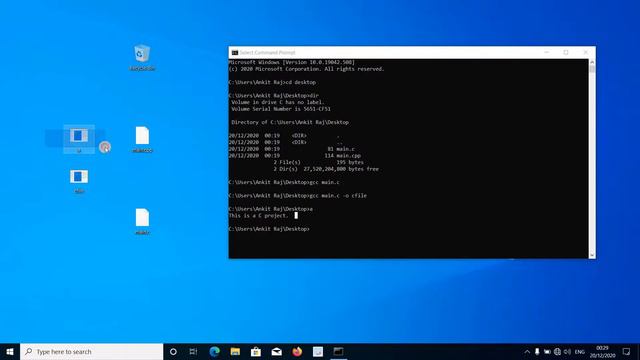The width and height of the screenshot is (640, 360).
Task: Open Microsoft Store from taskbar
Action: click(x=256, y=351)
